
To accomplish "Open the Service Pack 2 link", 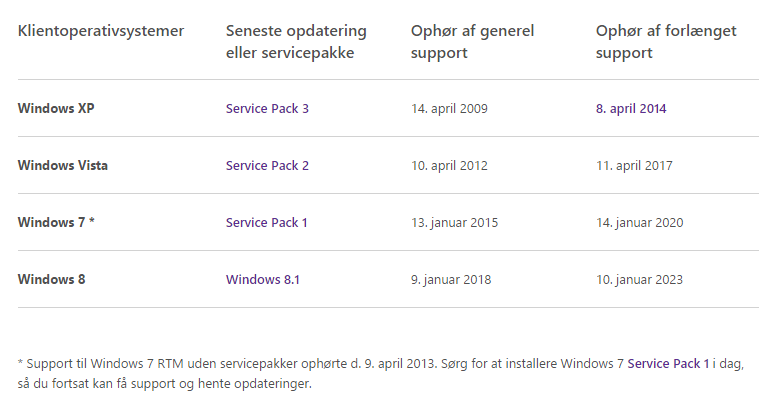I will pos(267,165).
